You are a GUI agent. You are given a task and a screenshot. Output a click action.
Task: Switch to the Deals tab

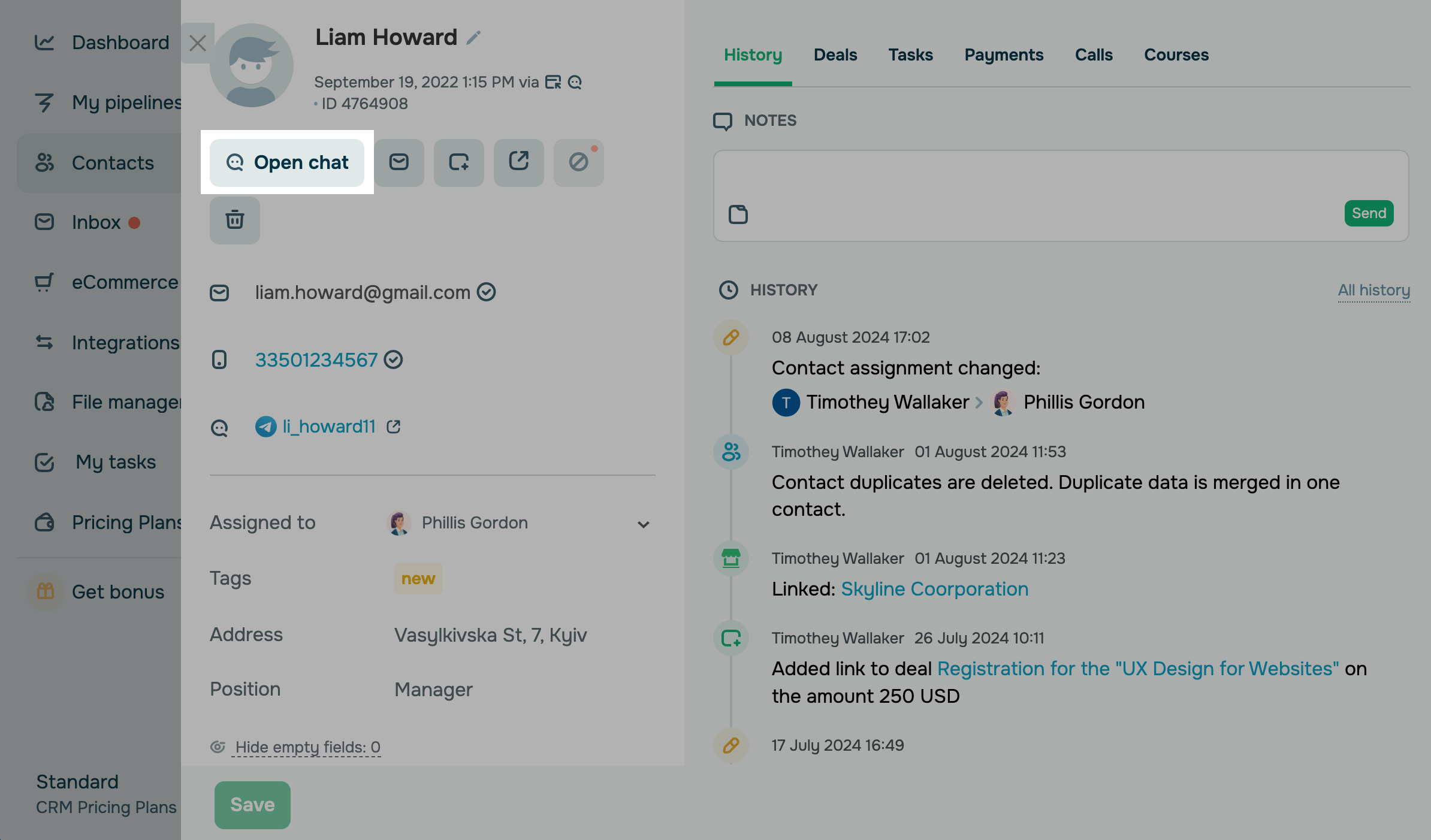tap(835, 55)
